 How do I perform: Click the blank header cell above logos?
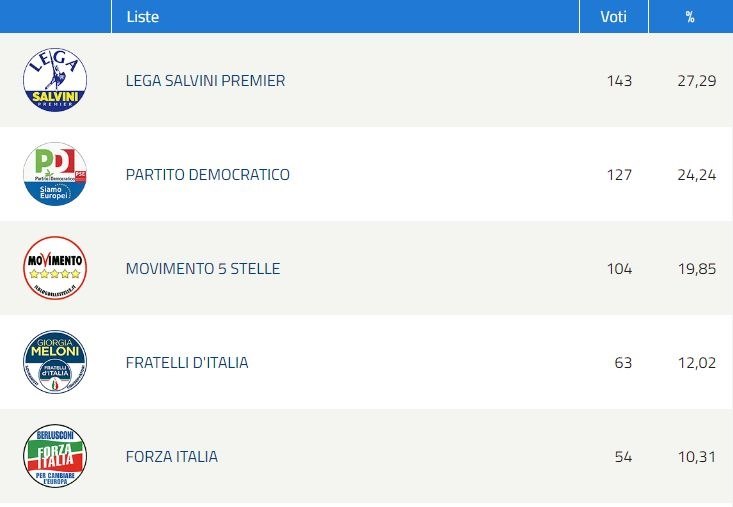pos(55,16)
